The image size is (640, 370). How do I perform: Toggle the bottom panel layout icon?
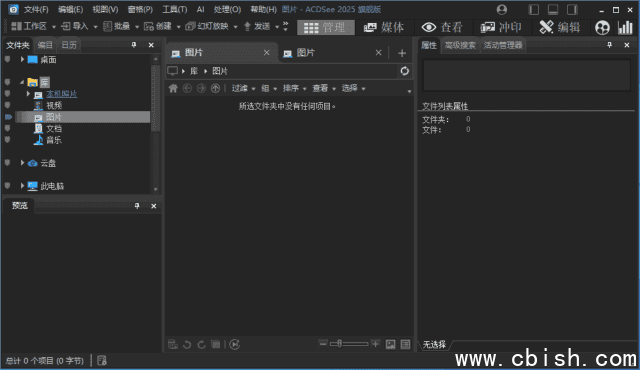click(x=553, y=9)
